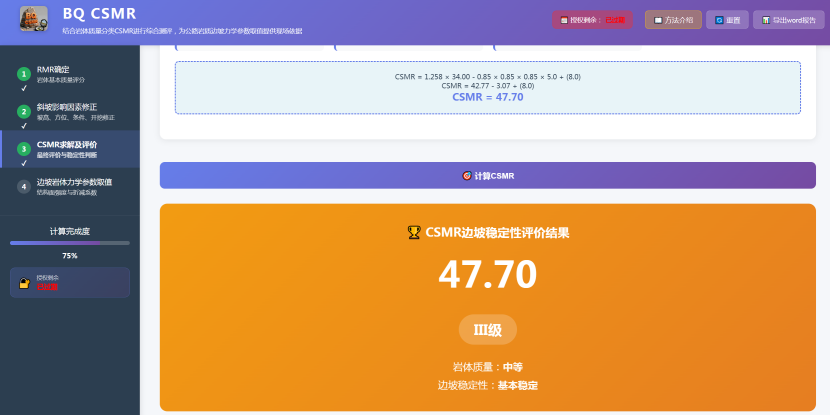831x415 pixels.
Task: Go to 斜坡影响因素修正 step
Action: (x=70, y=112)
